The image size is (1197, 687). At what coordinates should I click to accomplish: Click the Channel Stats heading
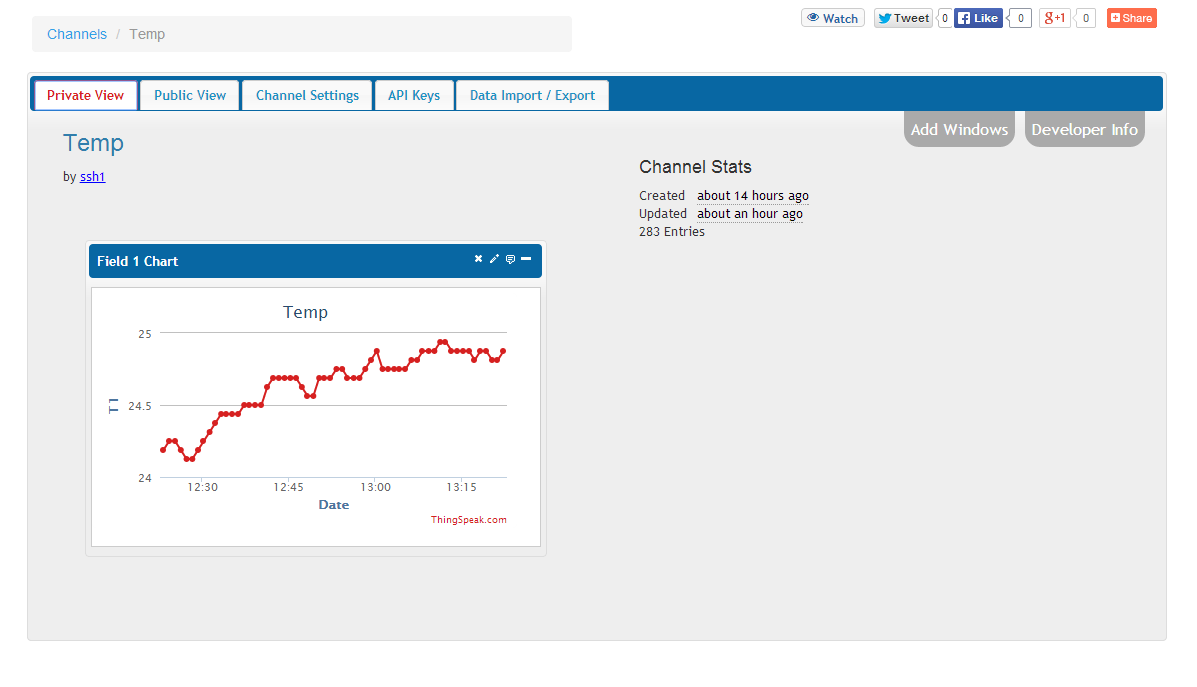point(695,167)
